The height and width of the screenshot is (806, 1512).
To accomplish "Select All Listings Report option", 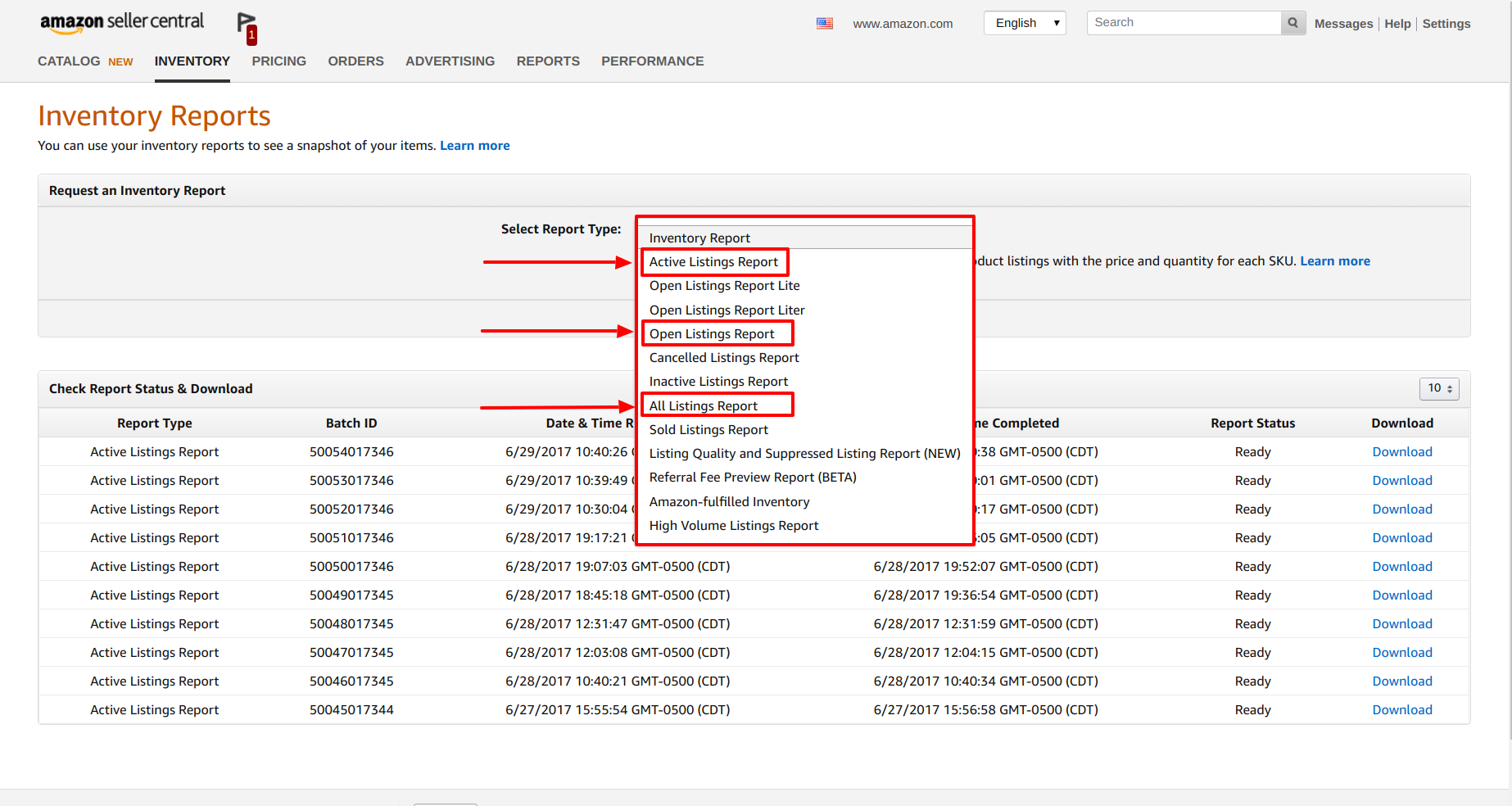I will [804, 406].
